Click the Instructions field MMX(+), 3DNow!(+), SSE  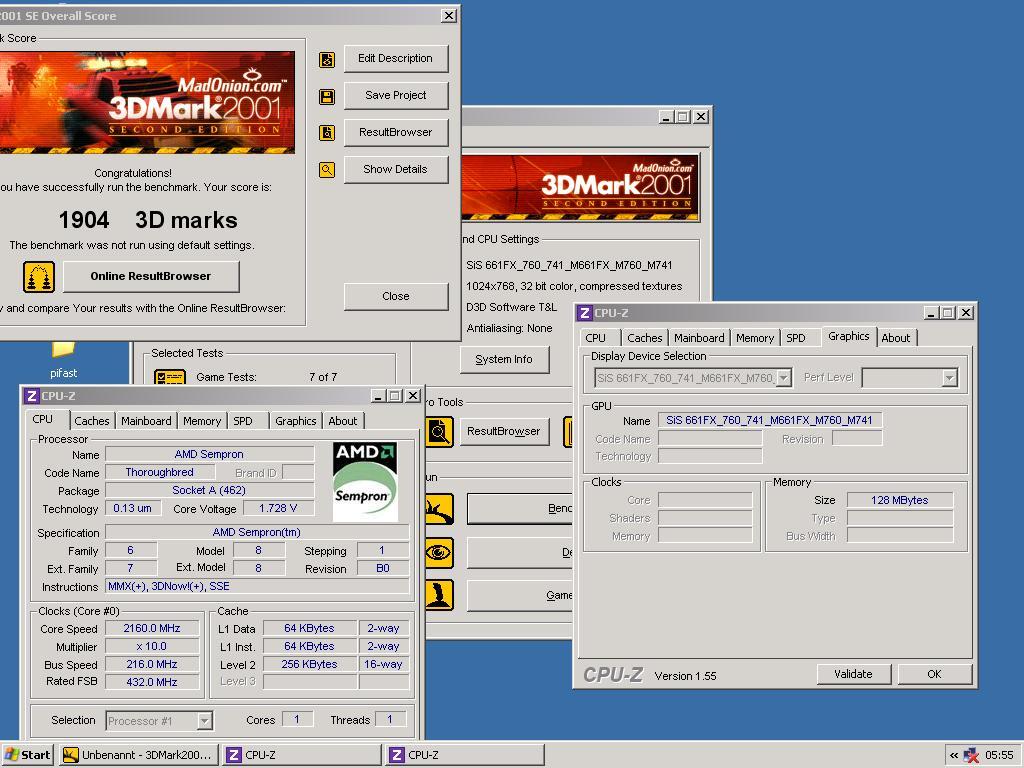[x=257, y=586]
